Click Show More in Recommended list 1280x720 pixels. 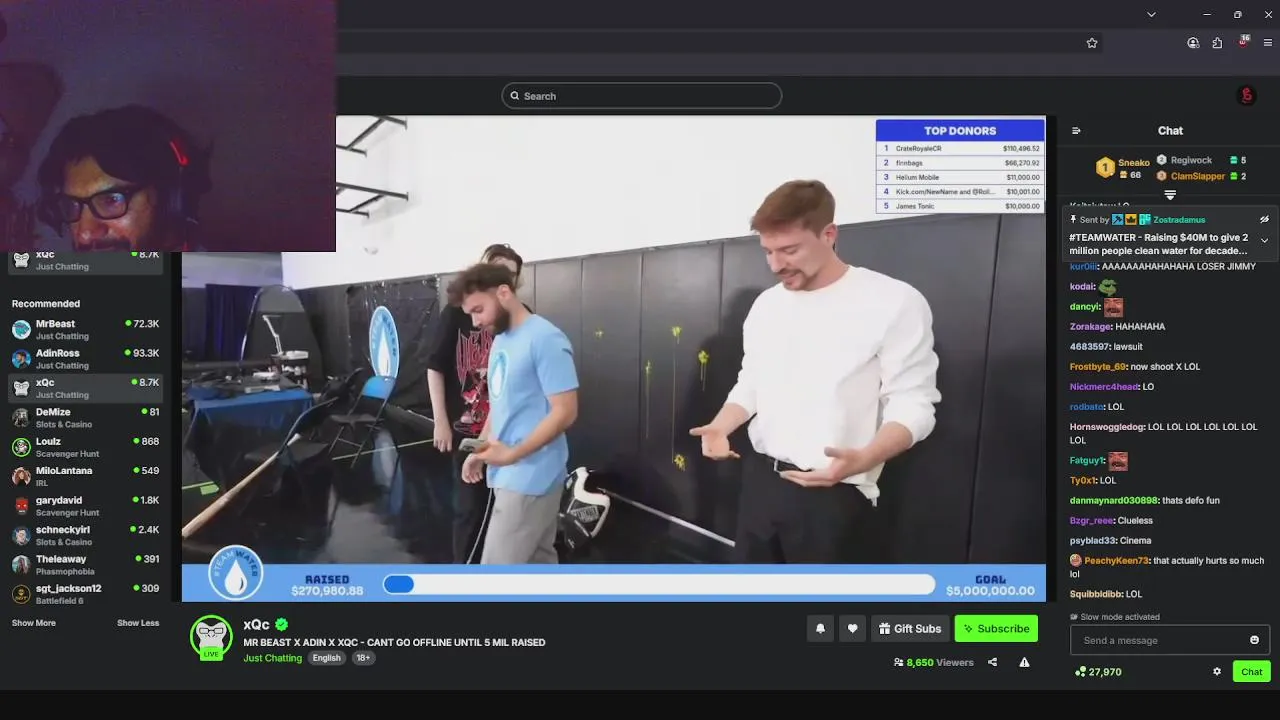pos(34,623)
